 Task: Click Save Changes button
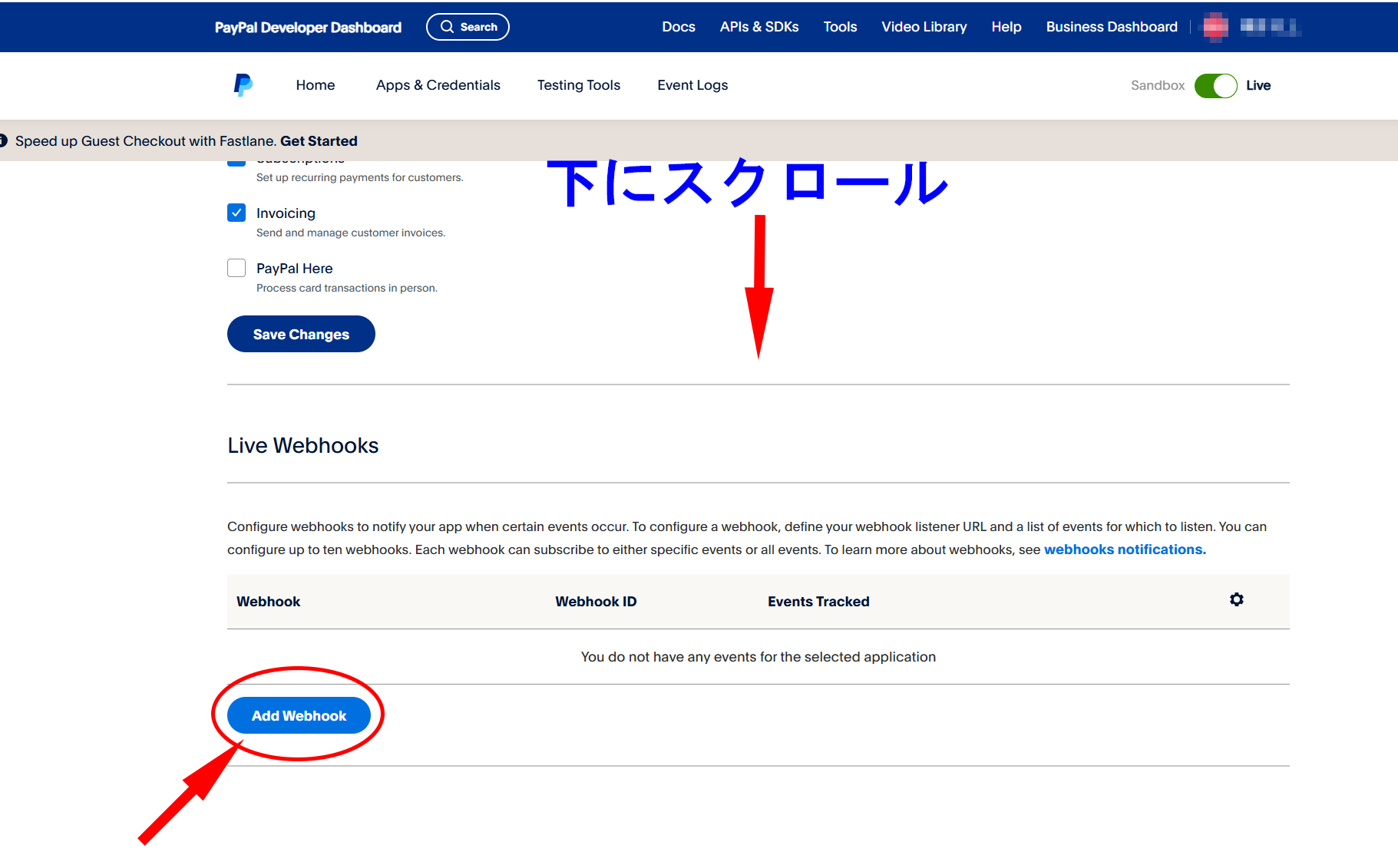[x=301, y=334]
